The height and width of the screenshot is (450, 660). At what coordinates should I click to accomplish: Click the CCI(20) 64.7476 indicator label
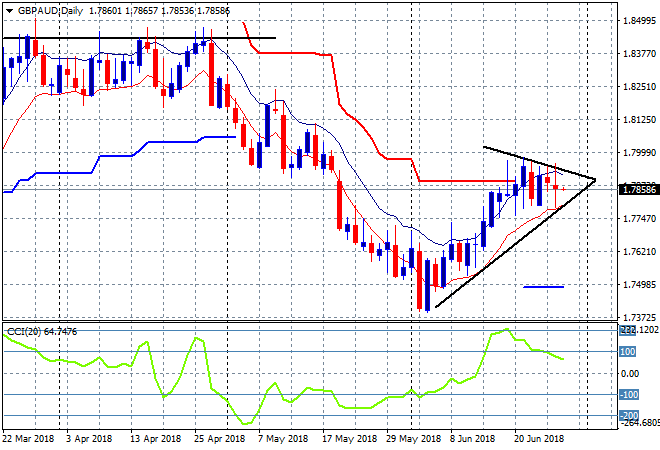[42, 332]
